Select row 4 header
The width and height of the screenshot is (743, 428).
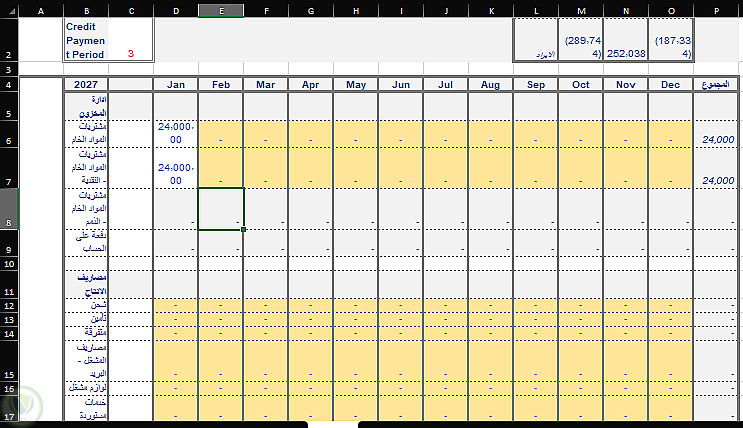click(9, 84)
